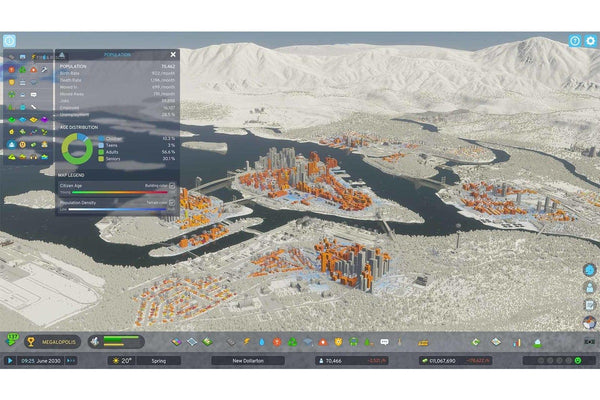Select the parks tree info view icon

click(x=11, y=107)
